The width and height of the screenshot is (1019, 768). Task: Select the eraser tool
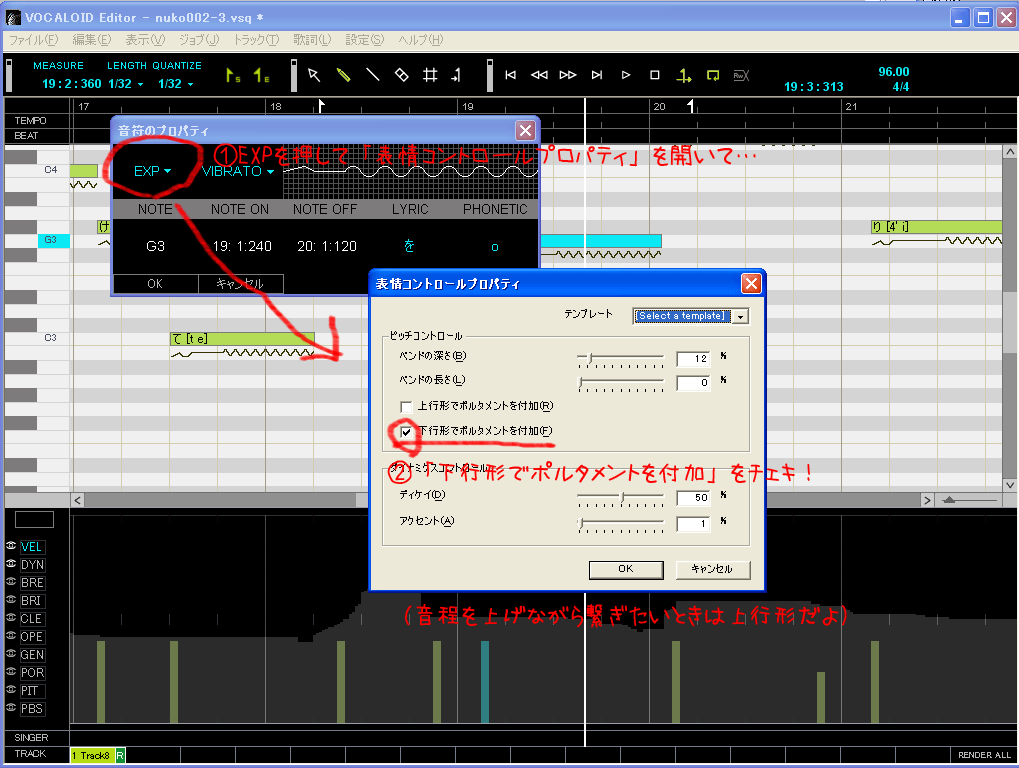pos(402,75)
